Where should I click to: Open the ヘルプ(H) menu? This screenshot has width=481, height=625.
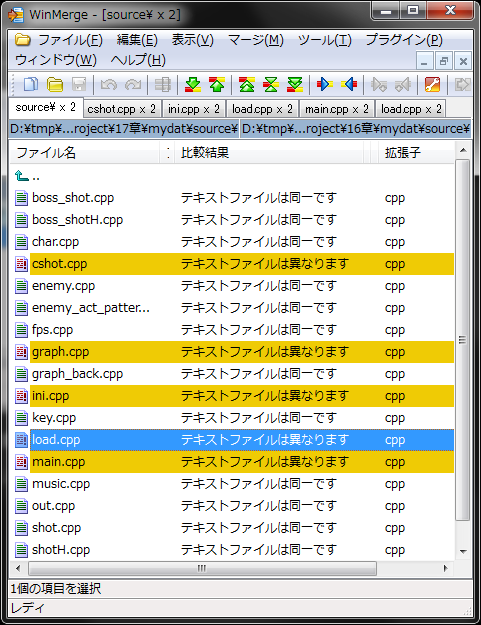point(138,60)
